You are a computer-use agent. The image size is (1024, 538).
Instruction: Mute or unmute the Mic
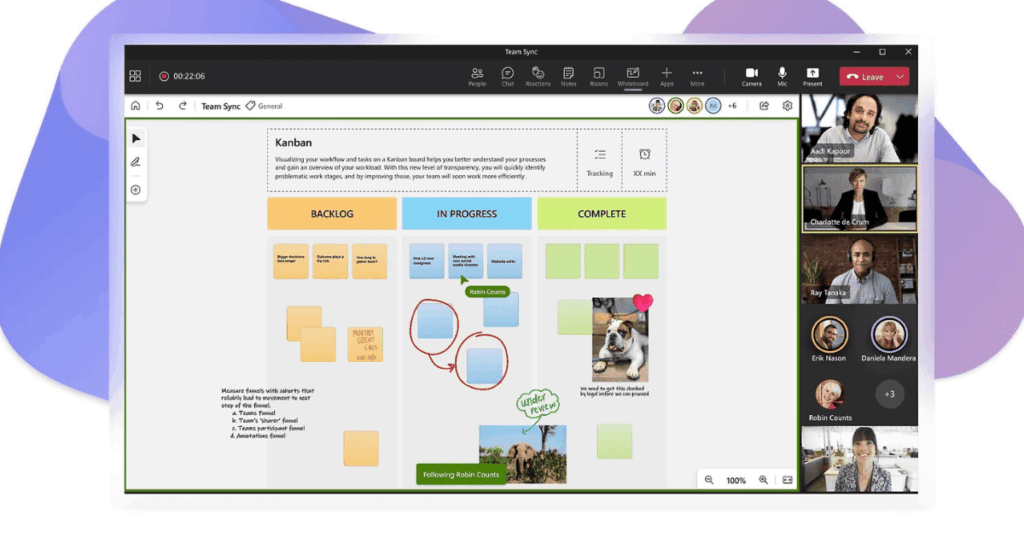[782, 76]
